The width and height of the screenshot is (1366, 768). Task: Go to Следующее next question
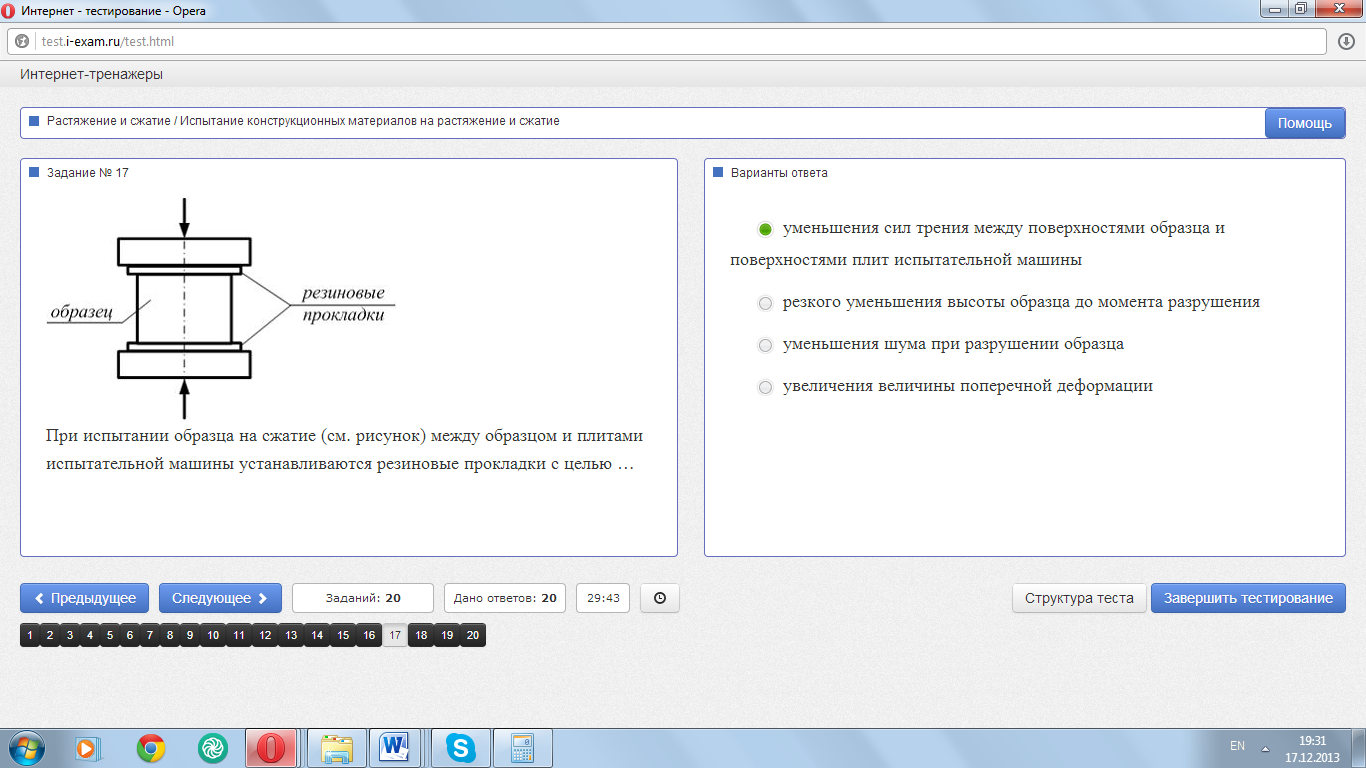tap(220, 598)
